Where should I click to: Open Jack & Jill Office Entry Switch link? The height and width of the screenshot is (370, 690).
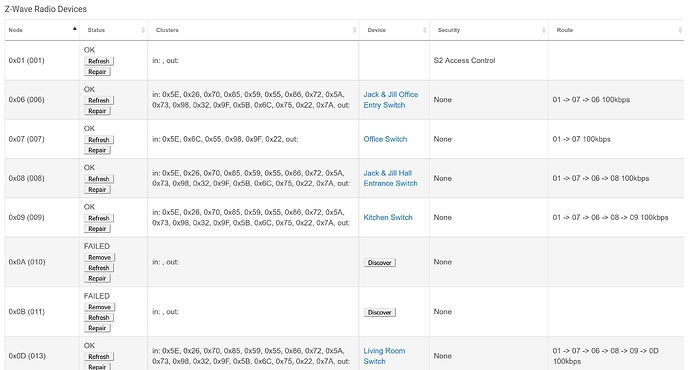point(391,100)
